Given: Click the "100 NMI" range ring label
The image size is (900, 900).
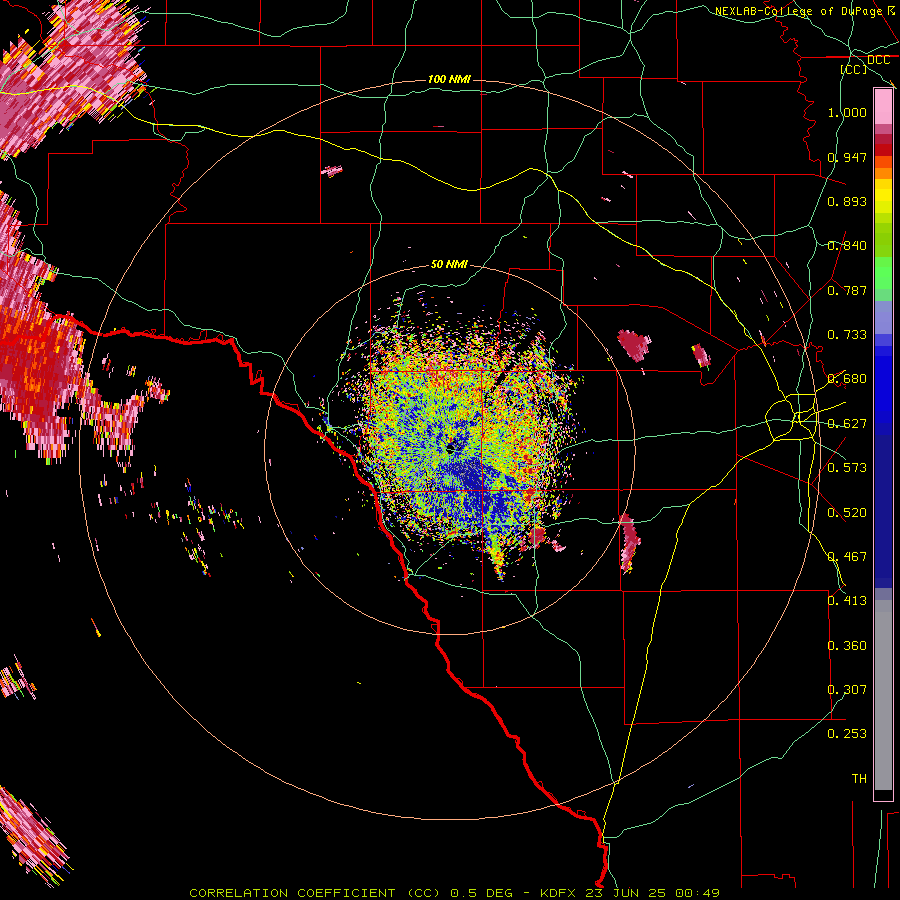Looking at the screenshot, I should coord(449,79).
